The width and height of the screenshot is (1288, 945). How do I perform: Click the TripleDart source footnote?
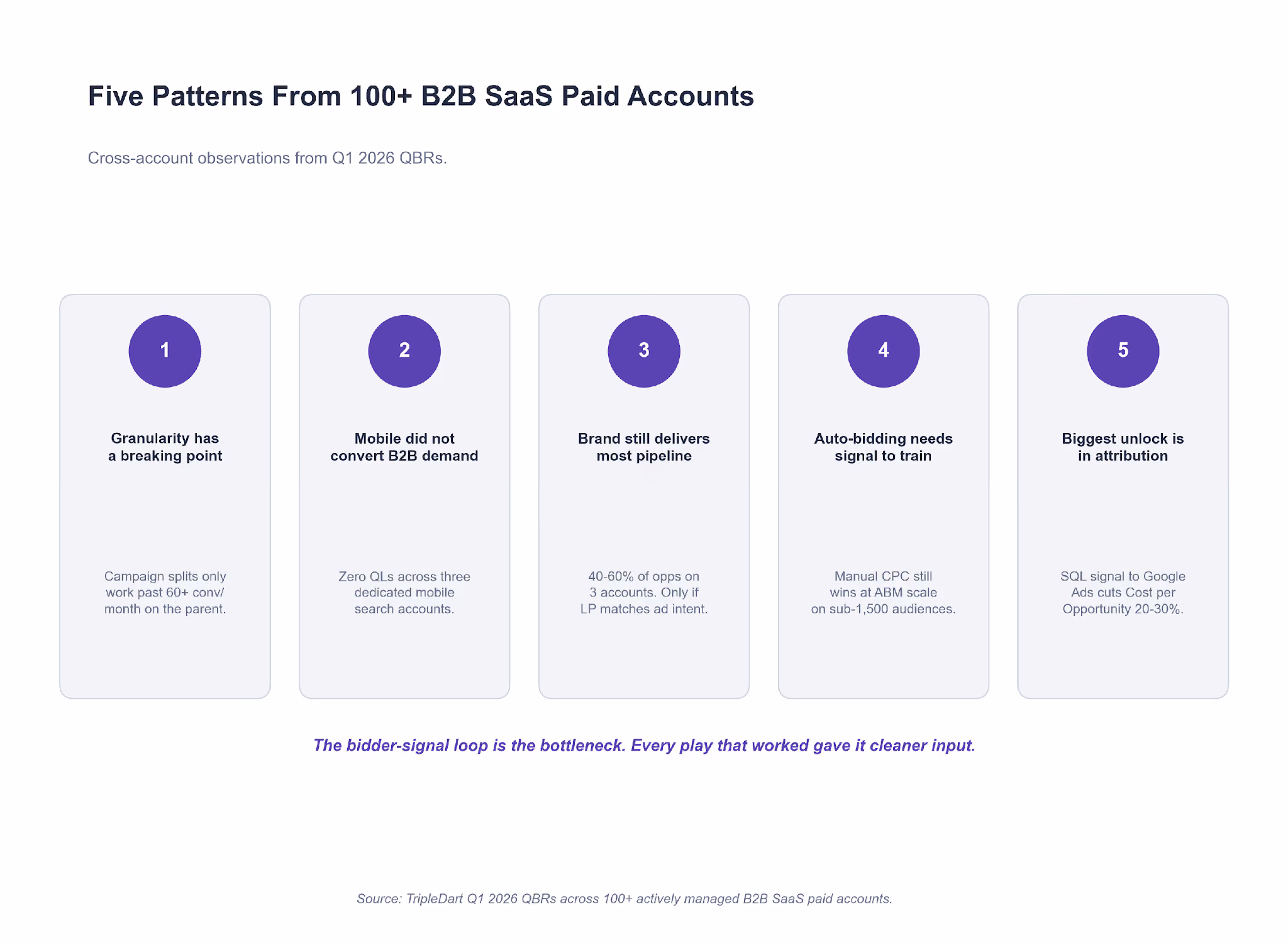coord(625,898)
